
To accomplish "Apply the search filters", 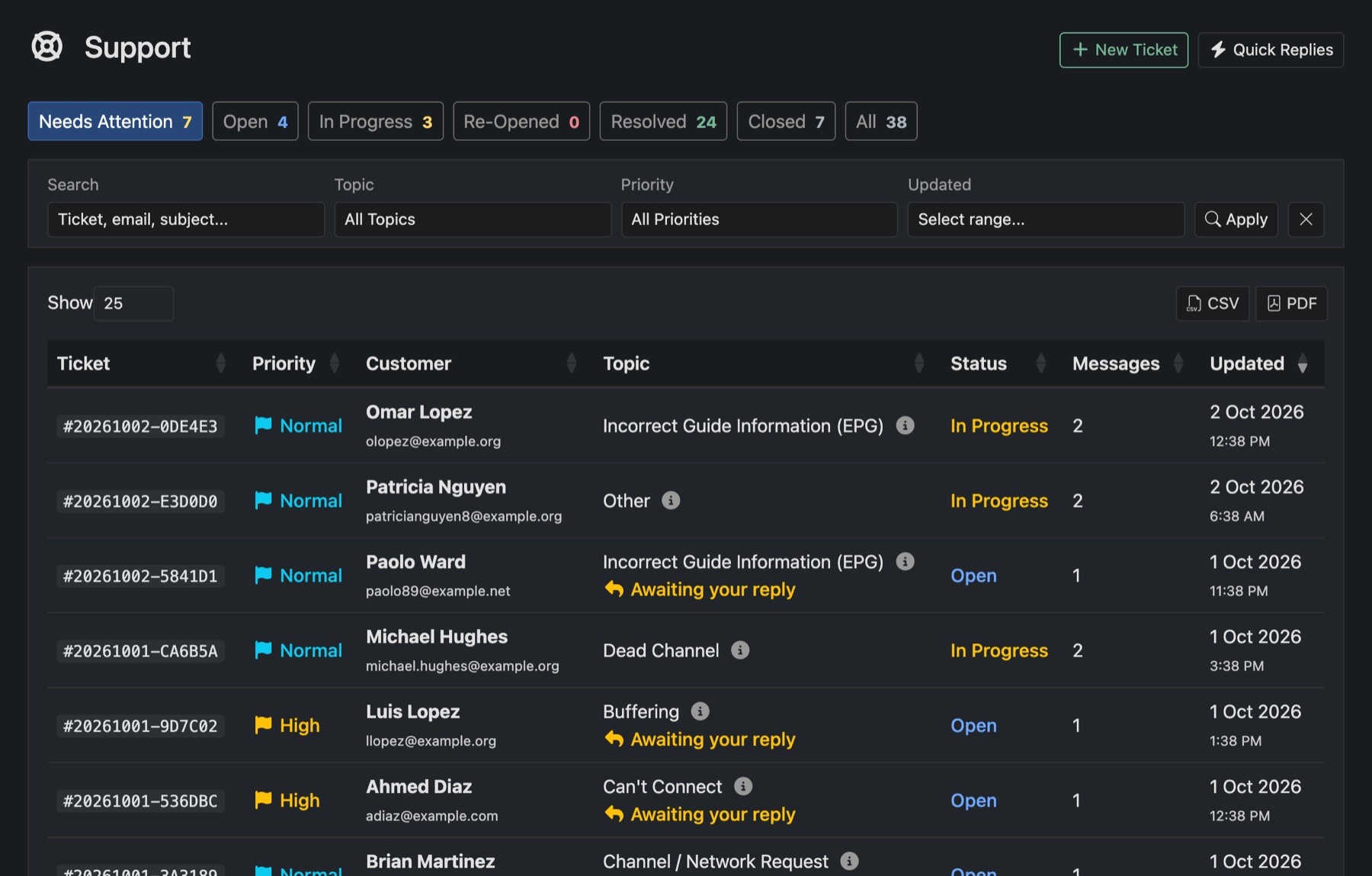I will point(1236,220).
